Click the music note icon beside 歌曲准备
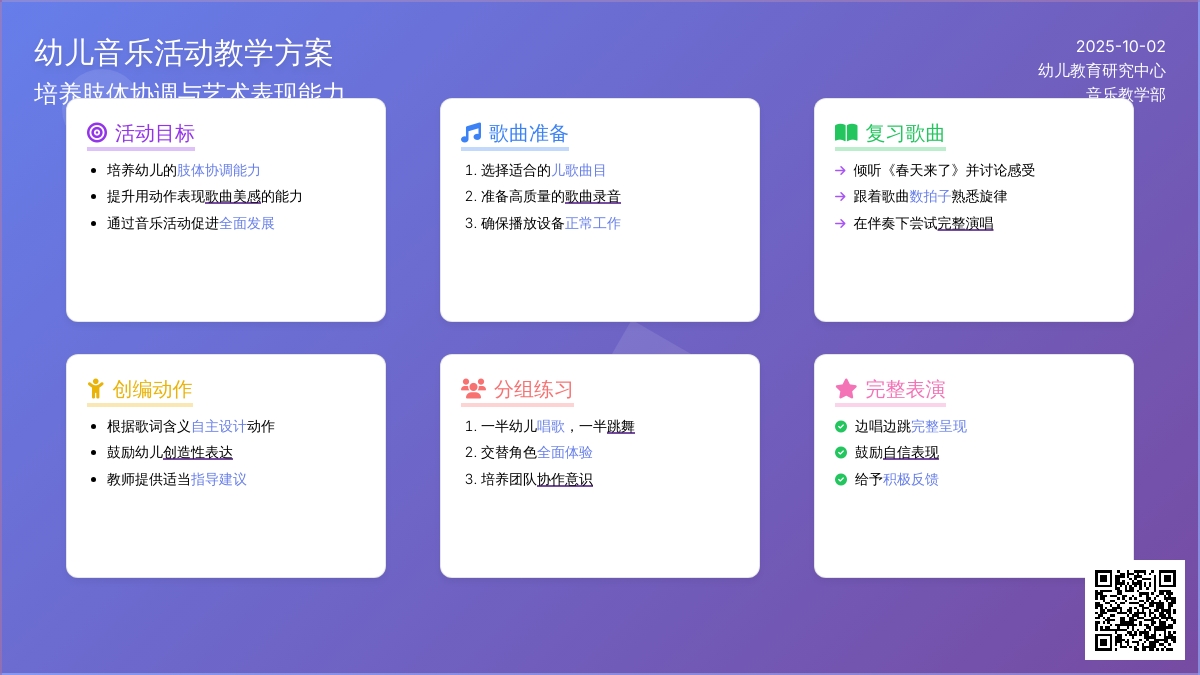 click(x=471, y=133)
